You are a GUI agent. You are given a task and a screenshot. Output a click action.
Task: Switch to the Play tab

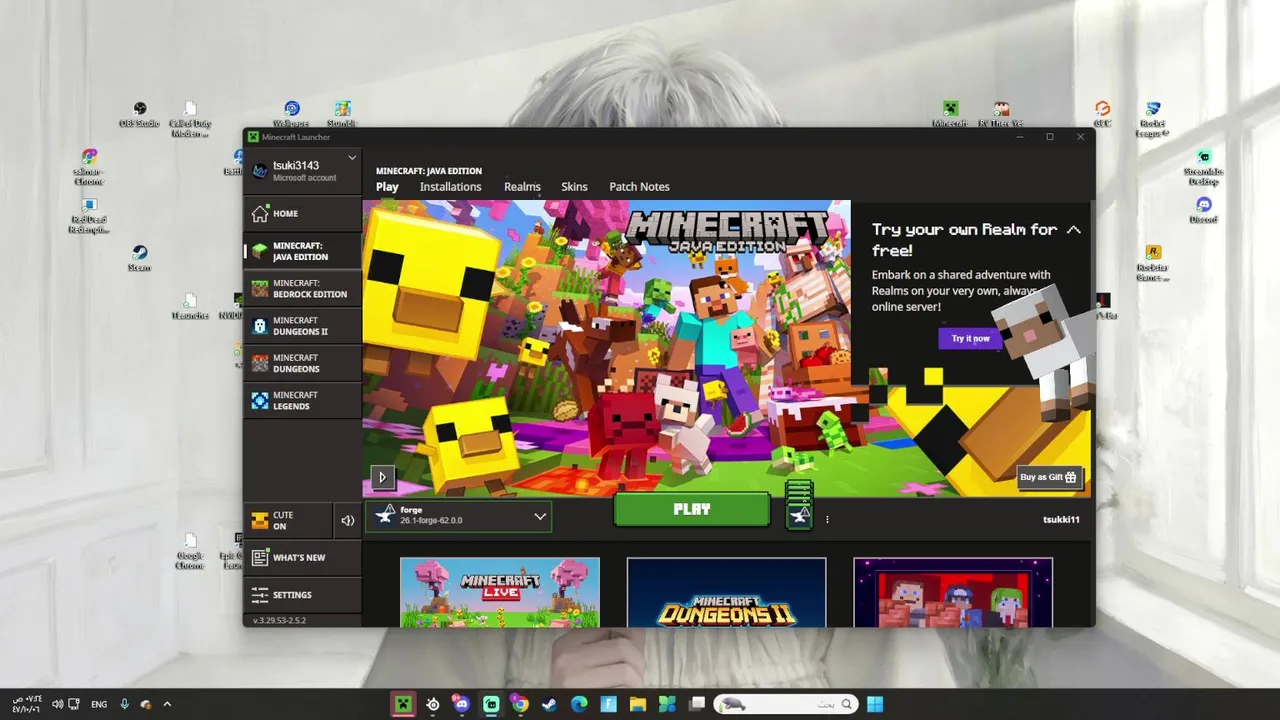[387, 187]
